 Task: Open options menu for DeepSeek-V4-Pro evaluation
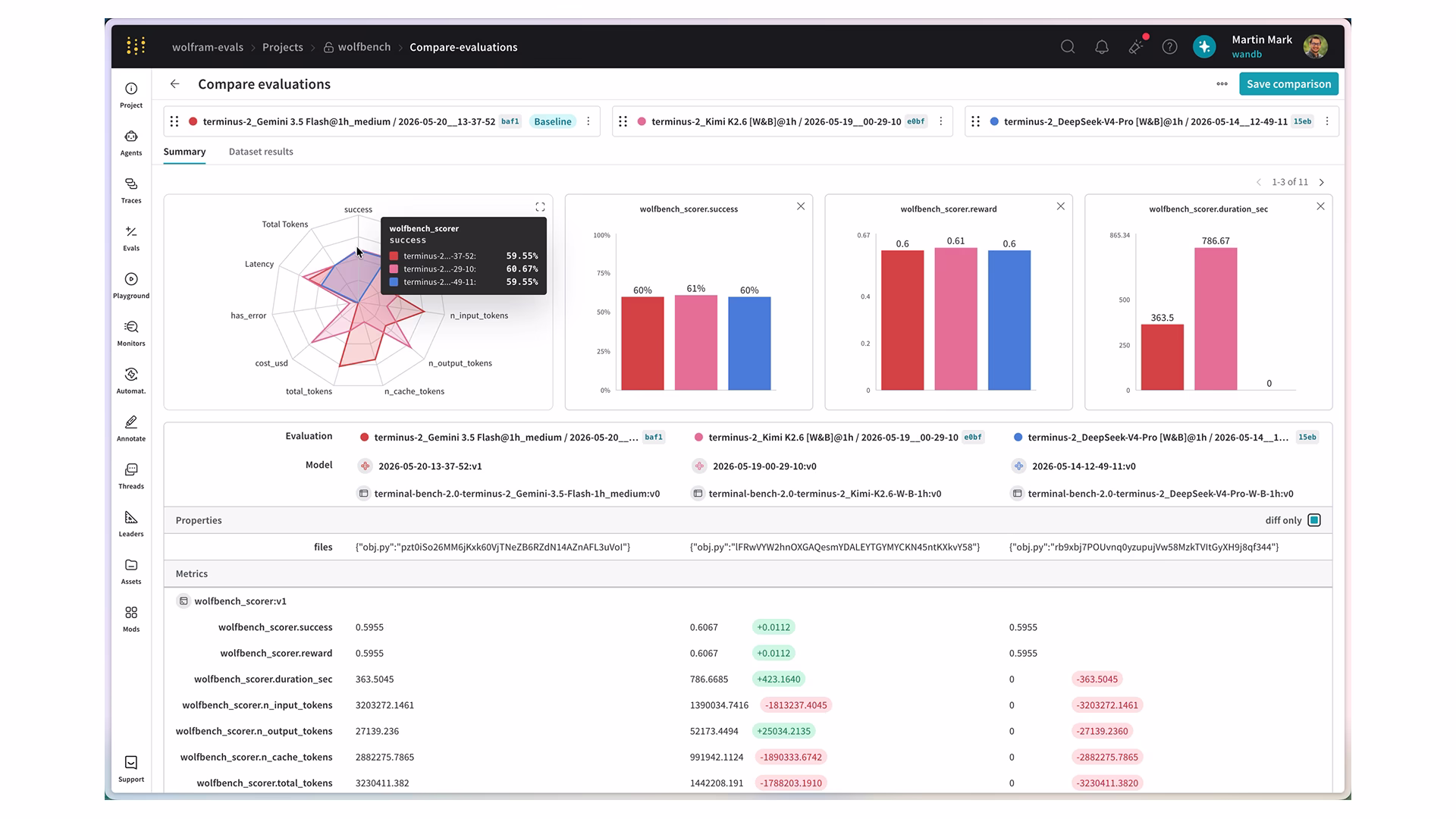pyautogui.click(x=1327, y=121)
